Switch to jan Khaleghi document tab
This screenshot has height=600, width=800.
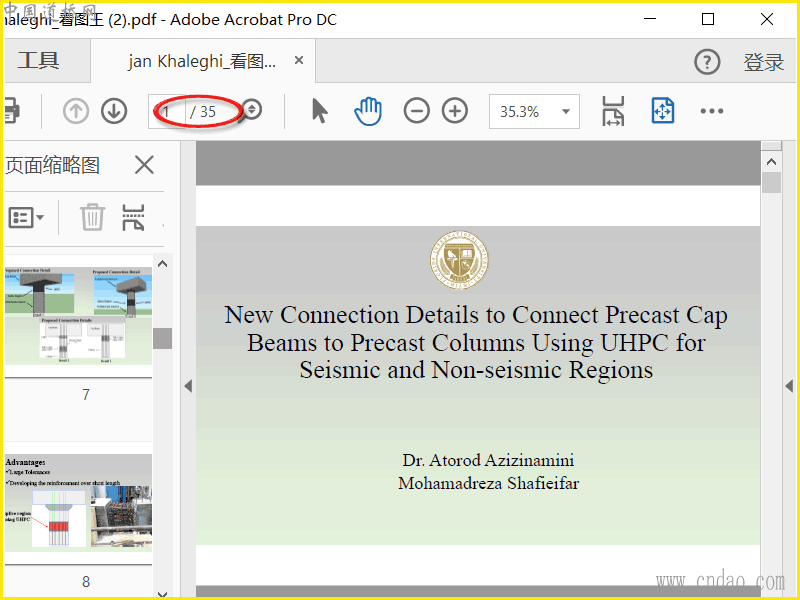(x=202, y=61)
